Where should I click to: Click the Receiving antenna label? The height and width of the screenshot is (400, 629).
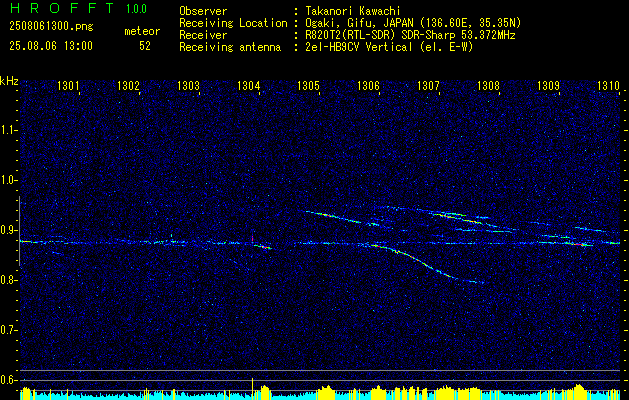tap(230, 47)
